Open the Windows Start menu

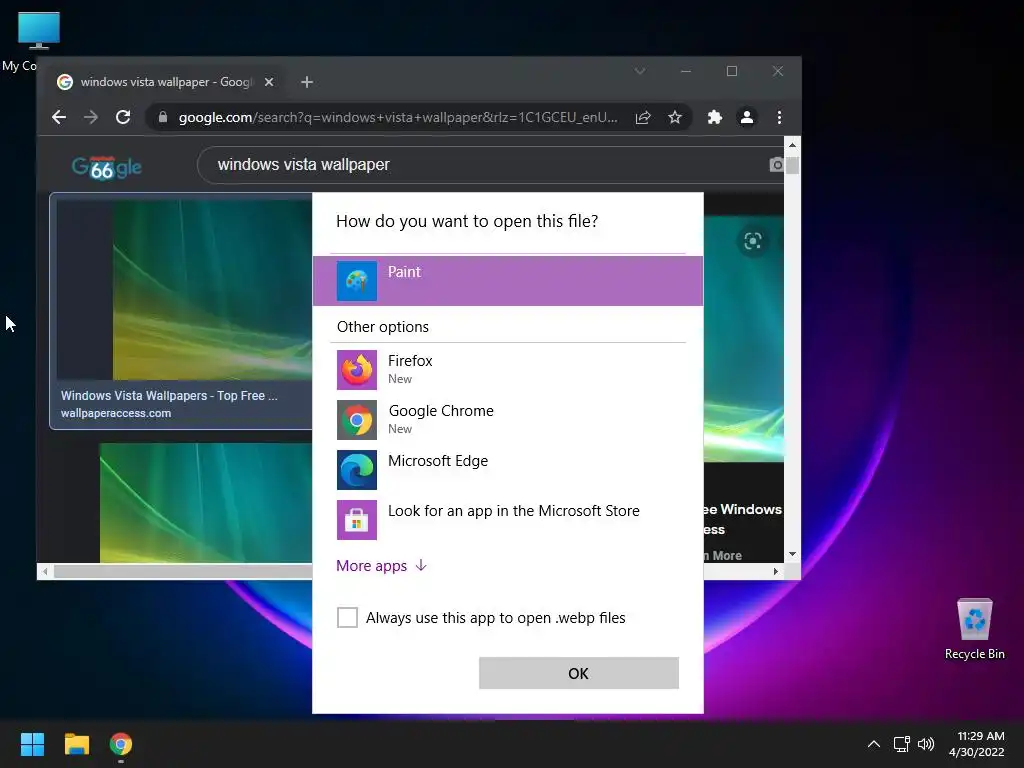coord(32,744)
